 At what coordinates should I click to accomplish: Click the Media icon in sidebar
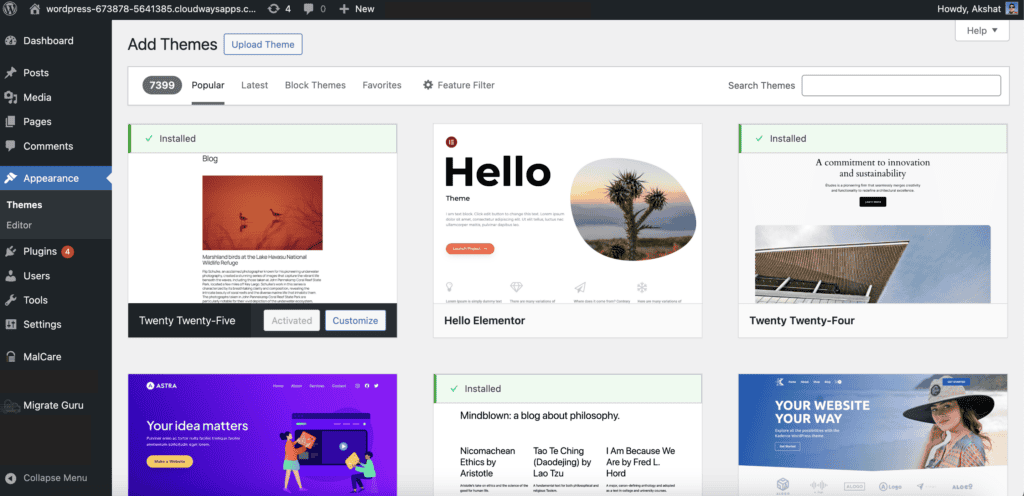coord(10,97)
